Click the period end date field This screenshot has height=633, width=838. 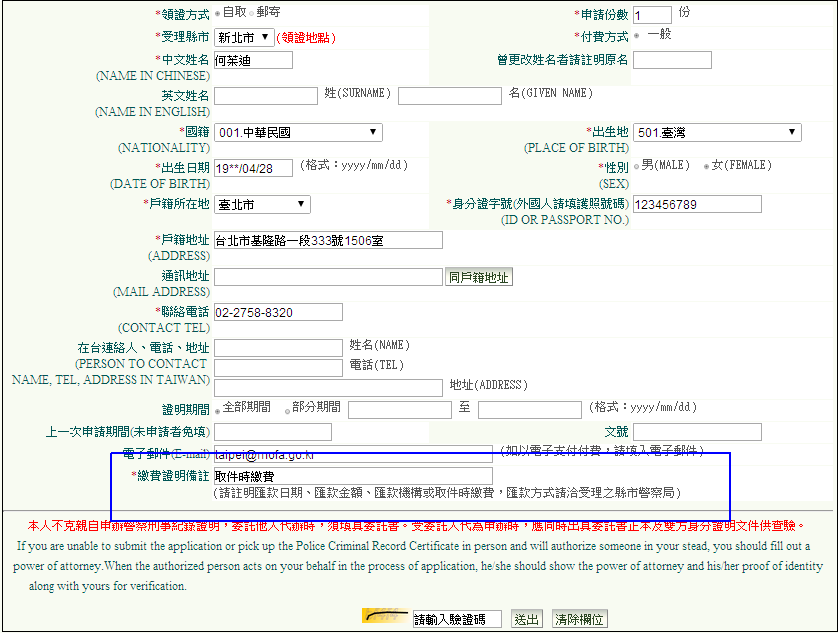[530, 410]
